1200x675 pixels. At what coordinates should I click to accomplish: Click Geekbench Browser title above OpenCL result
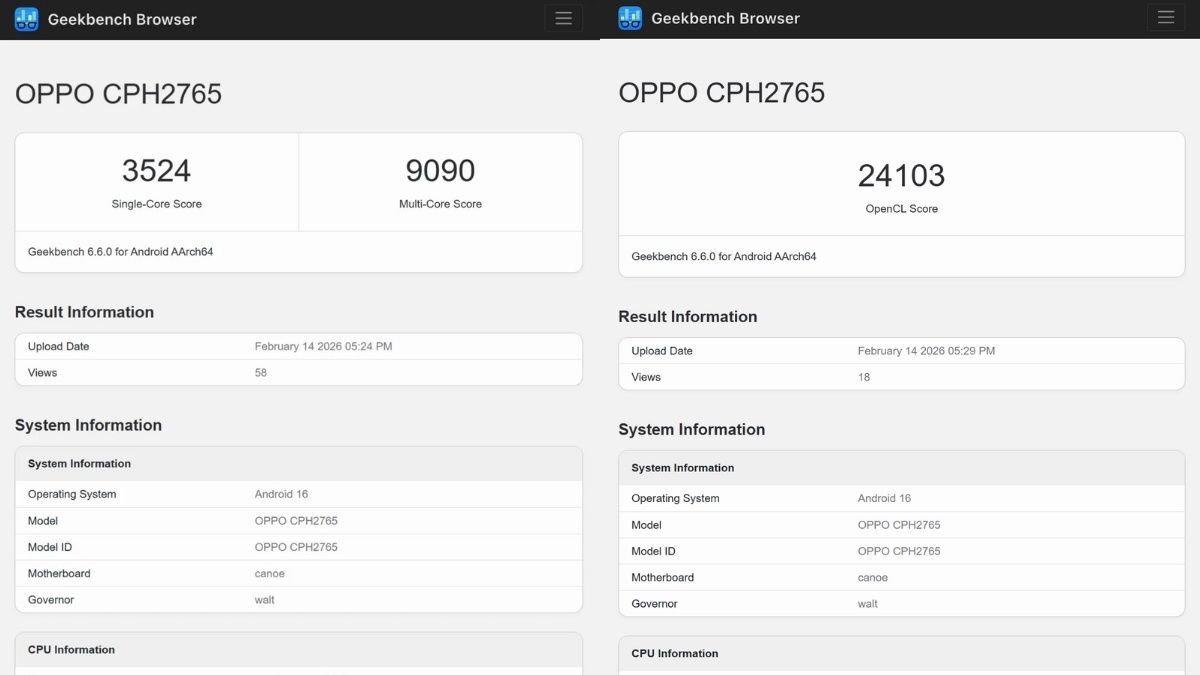click(x=725, y=18)
